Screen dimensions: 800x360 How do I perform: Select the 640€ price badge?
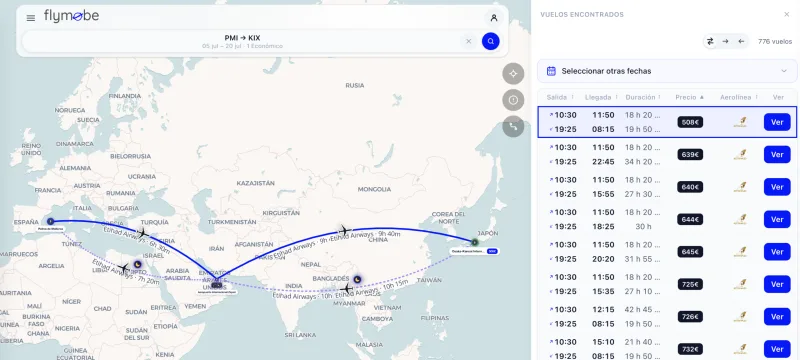[x=690, y=187]
